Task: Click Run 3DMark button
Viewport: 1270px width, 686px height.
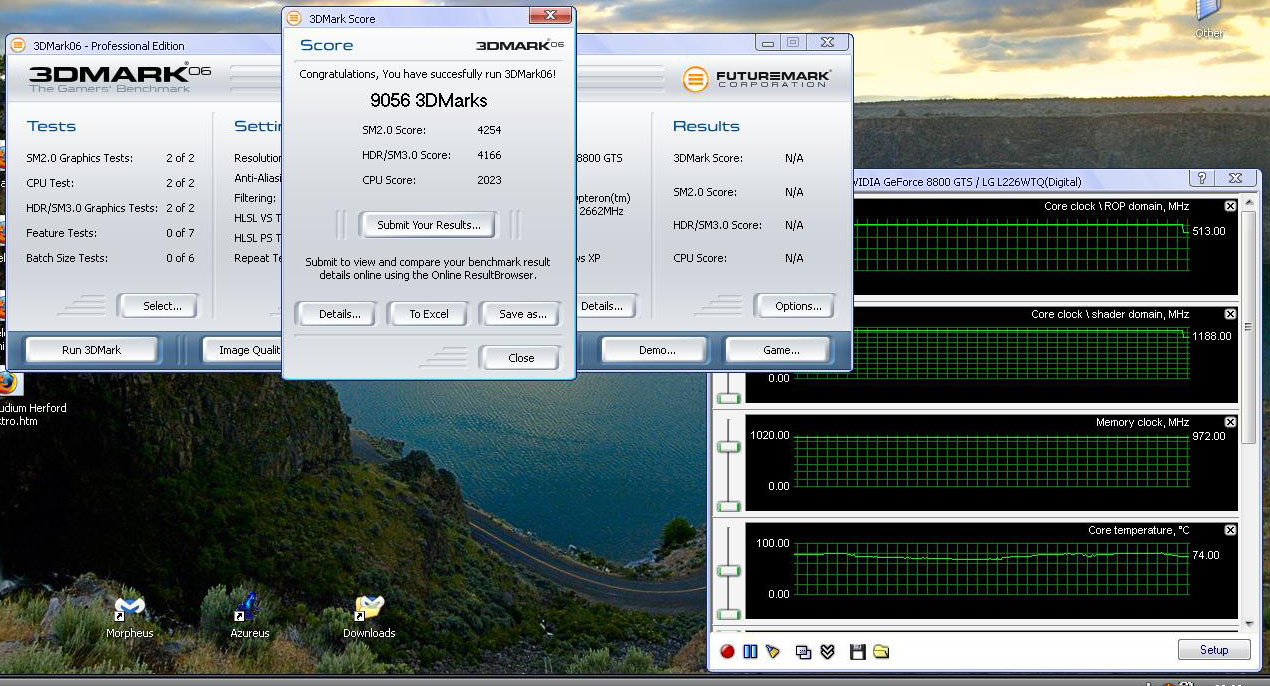Action: point(91,350)
